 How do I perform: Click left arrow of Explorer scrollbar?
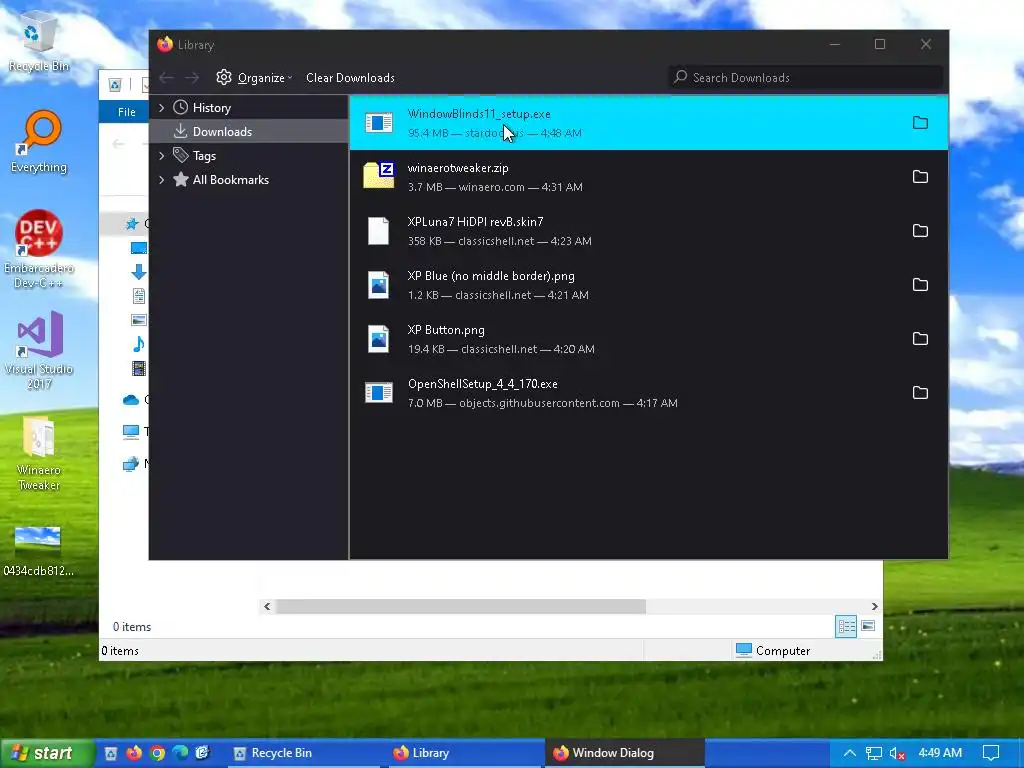pyautogui.click(x=267, y=607)
